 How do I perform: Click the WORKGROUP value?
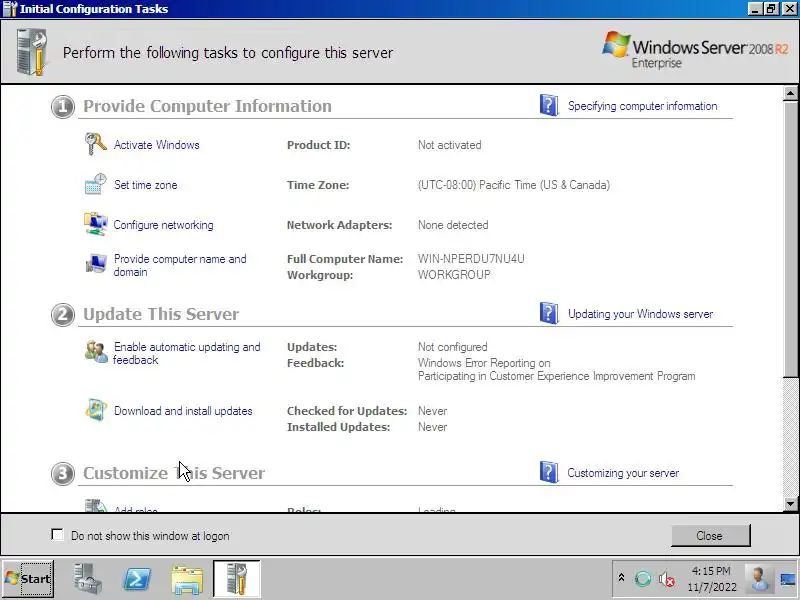point(454,274)
